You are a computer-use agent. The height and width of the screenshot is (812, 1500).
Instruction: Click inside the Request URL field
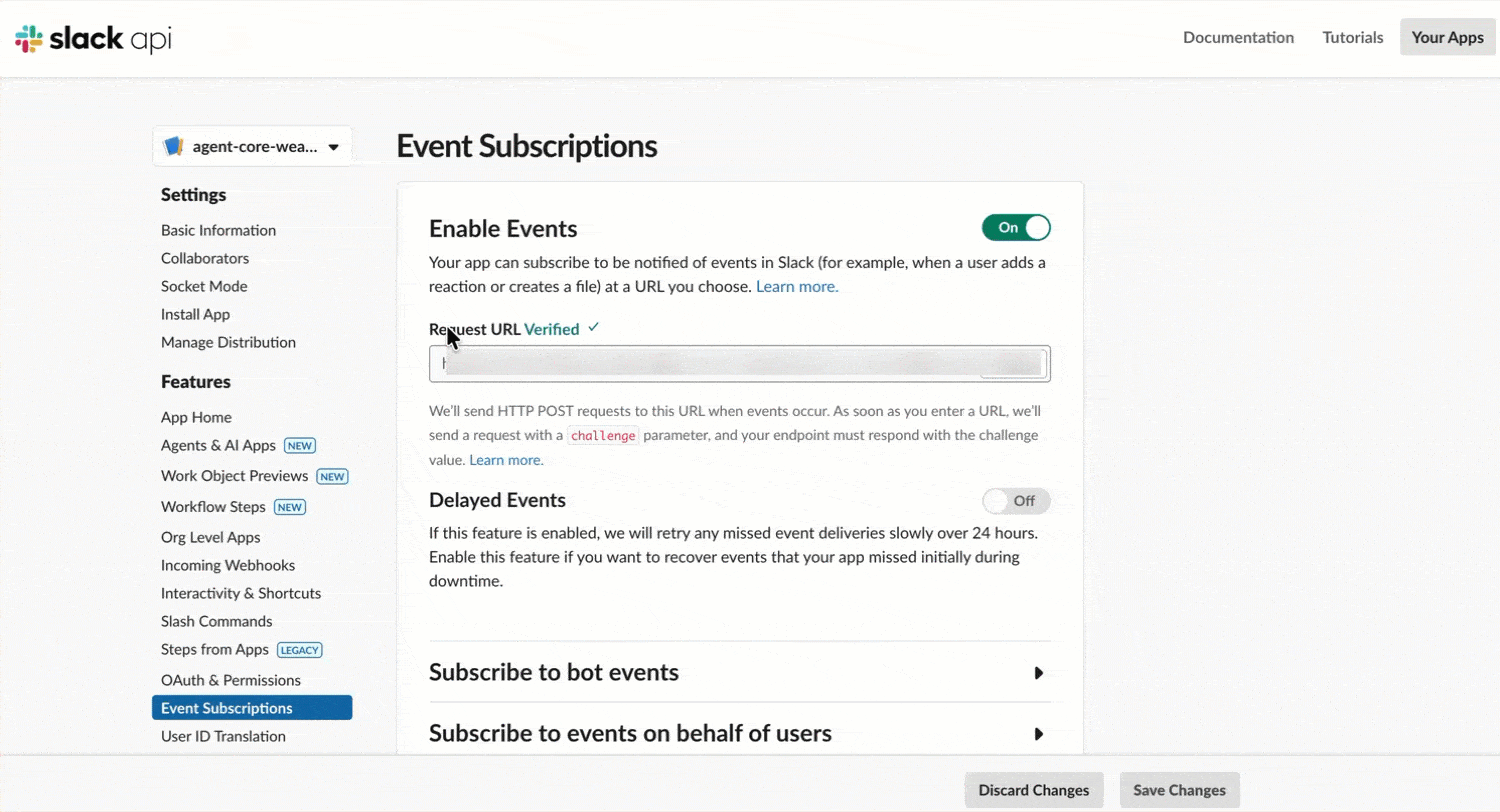pyautogui.click(x=740, y=363)
